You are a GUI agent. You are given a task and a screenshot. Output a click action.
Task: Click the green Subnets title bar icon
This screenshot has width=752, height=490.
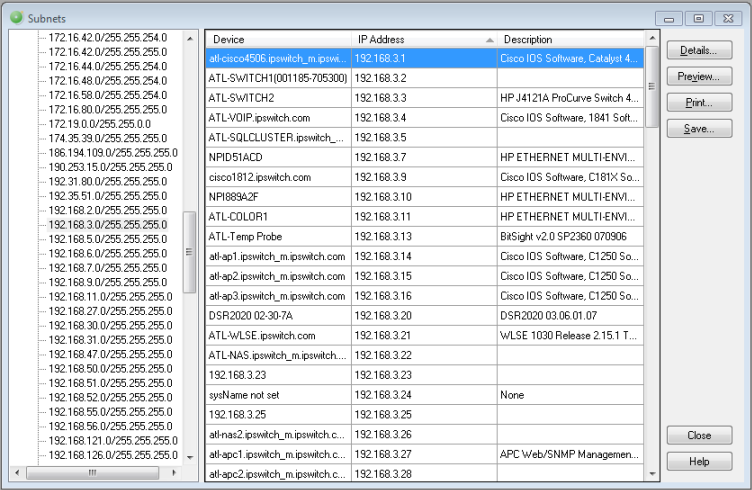click(x=16, y=18)
